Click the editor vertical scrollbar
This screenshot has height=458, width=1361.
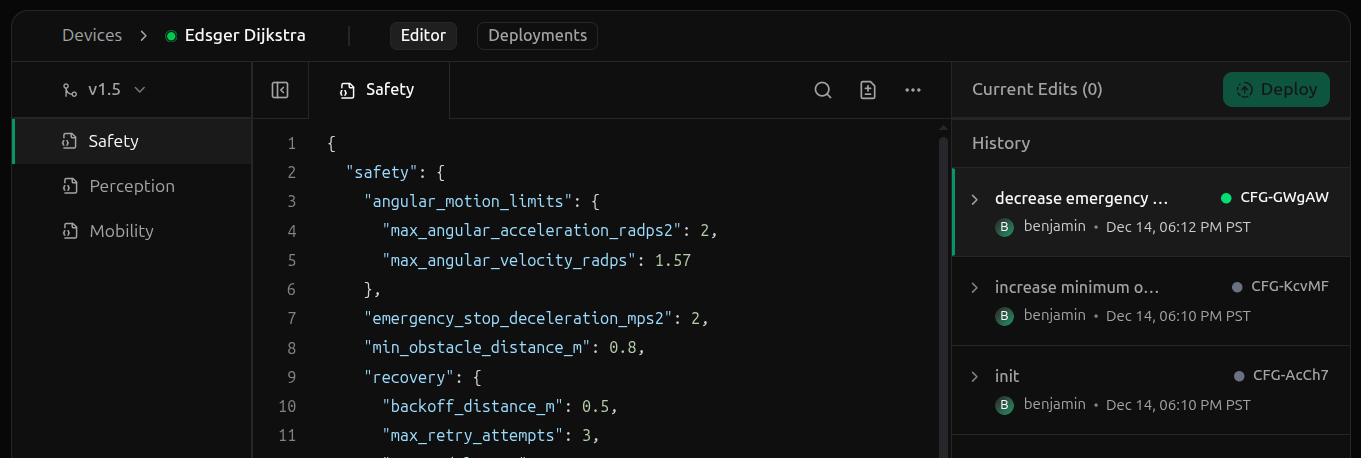pos(943,290)
